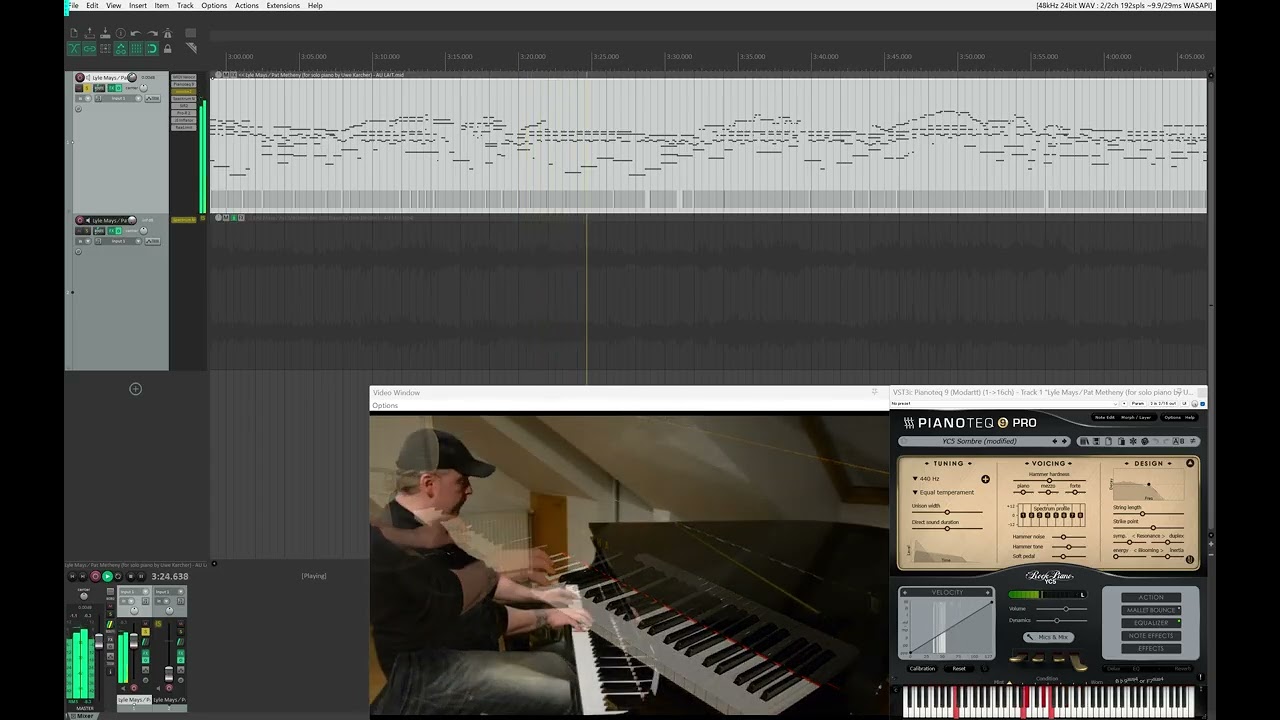1280x720 pixels.
Task: Switch to the Mixer docker tab
Action: tap(83, 716)
